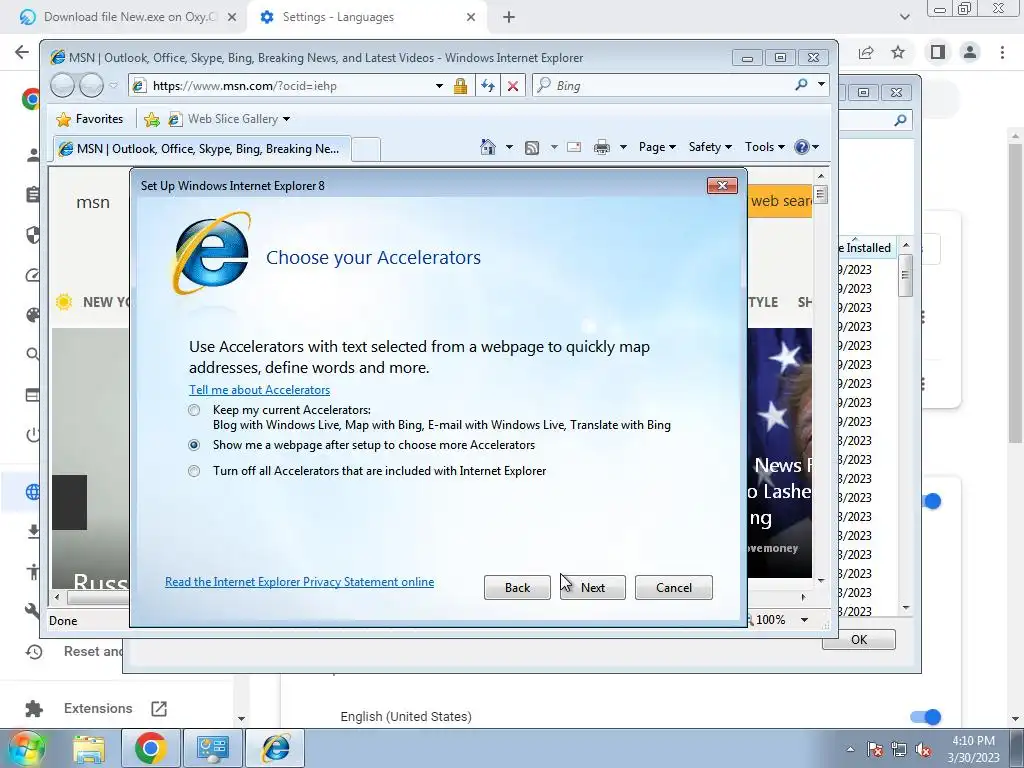Click OK in background window
Viewport: 1024px width, 768px height.
click(x=859, y=639)
